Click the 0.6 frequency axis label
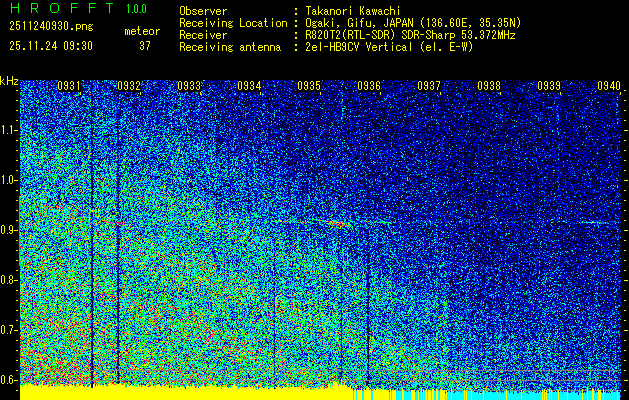629x400 pixels. 8,380
